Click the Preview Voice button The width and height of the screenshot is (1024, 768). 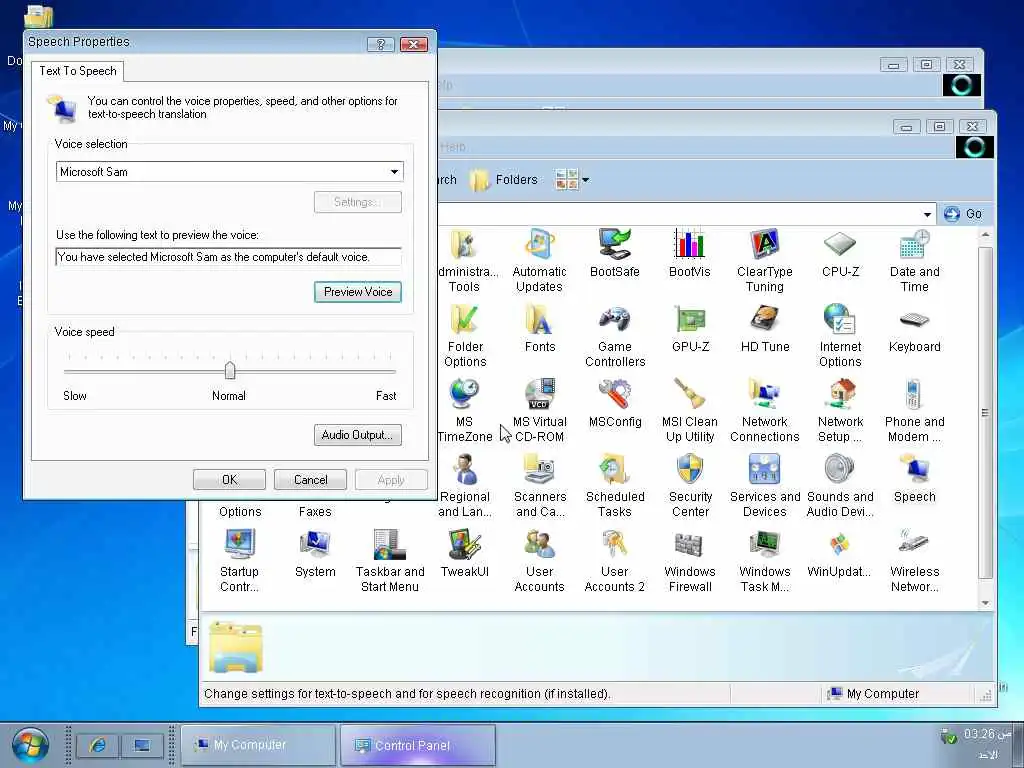pyautogui.click(x=358, y=292)
